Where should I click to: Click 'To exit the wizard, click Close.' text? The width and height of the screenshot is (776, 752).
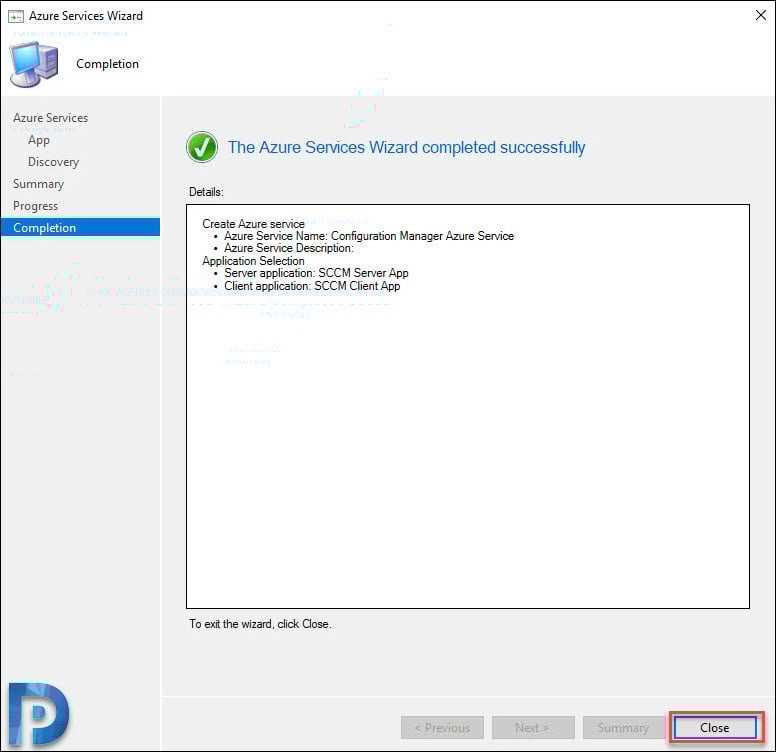tap(260, 624)
